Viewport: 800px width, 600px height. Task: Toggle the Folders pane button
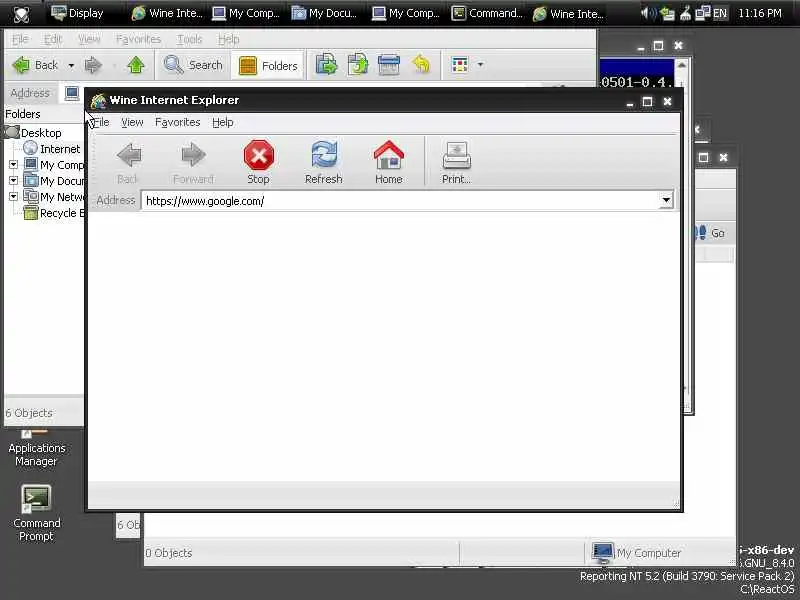[x=268, y=65]
